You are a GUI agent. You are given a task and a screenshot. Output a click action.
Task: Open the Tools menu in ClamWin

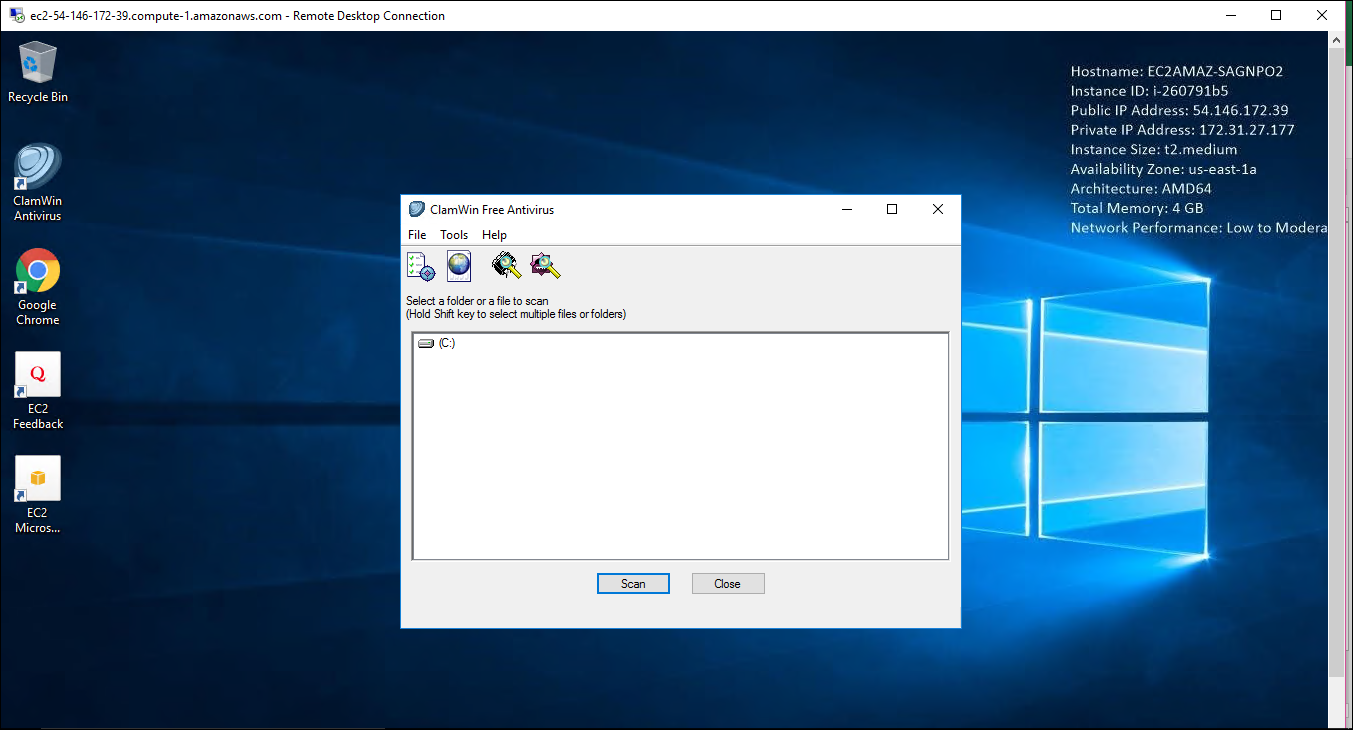click(x=454, y=235)
